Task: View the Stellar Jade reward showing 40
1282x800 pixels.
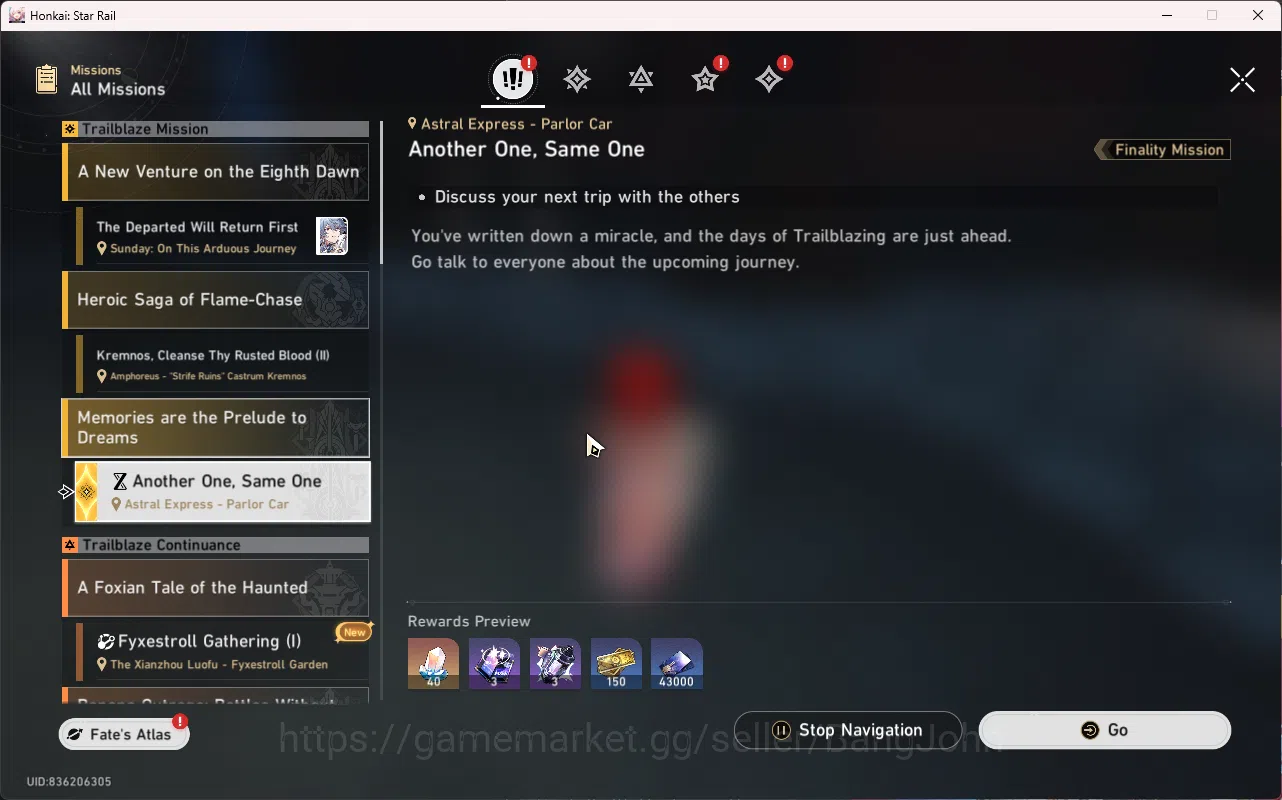Action: pos(434,664)
